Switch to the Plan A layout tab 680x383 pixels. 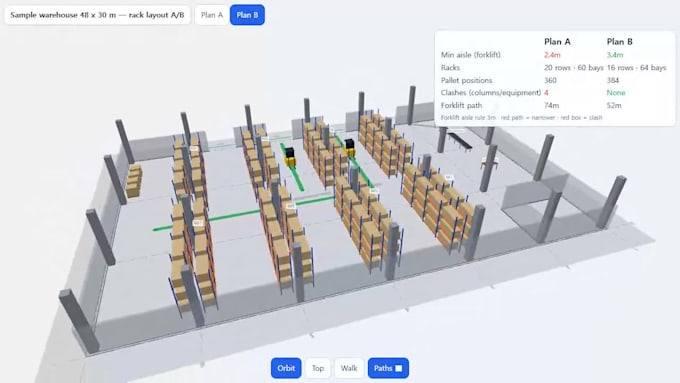tap(212, 15)
